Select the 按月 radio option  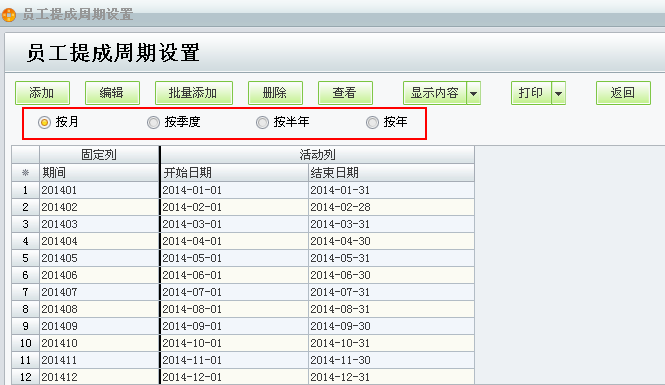coord(44,123)
